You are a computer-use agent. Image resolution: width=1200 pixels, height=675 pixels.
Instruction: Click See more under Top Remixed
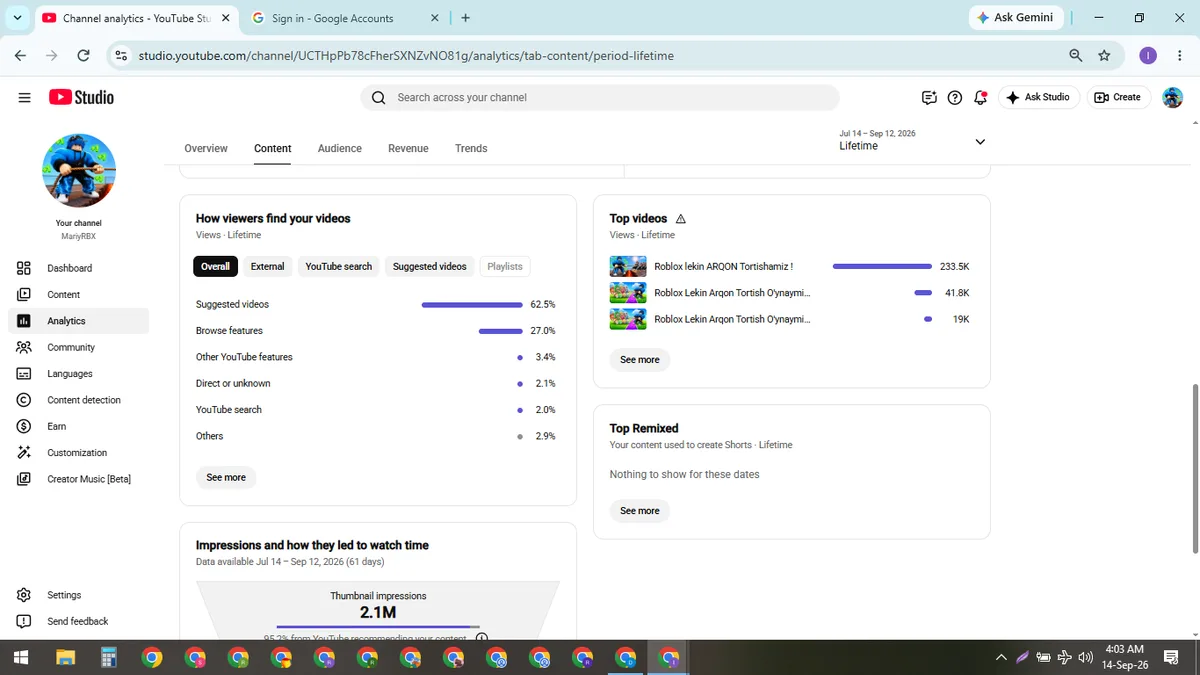pyautogui.click(x=640, y=510)
